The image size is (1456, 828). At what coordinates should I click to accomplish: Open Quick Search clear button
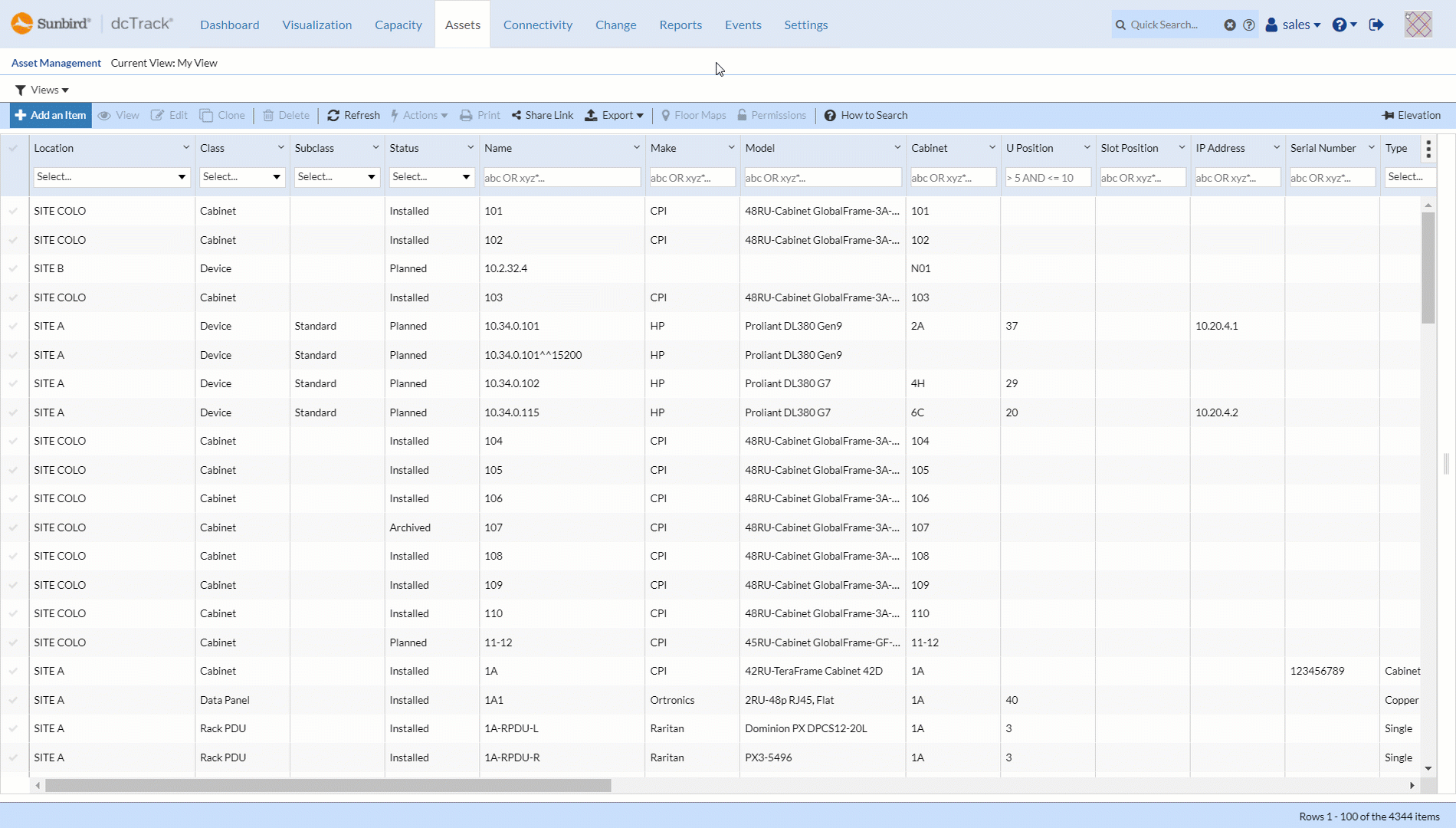(1230, 25)
